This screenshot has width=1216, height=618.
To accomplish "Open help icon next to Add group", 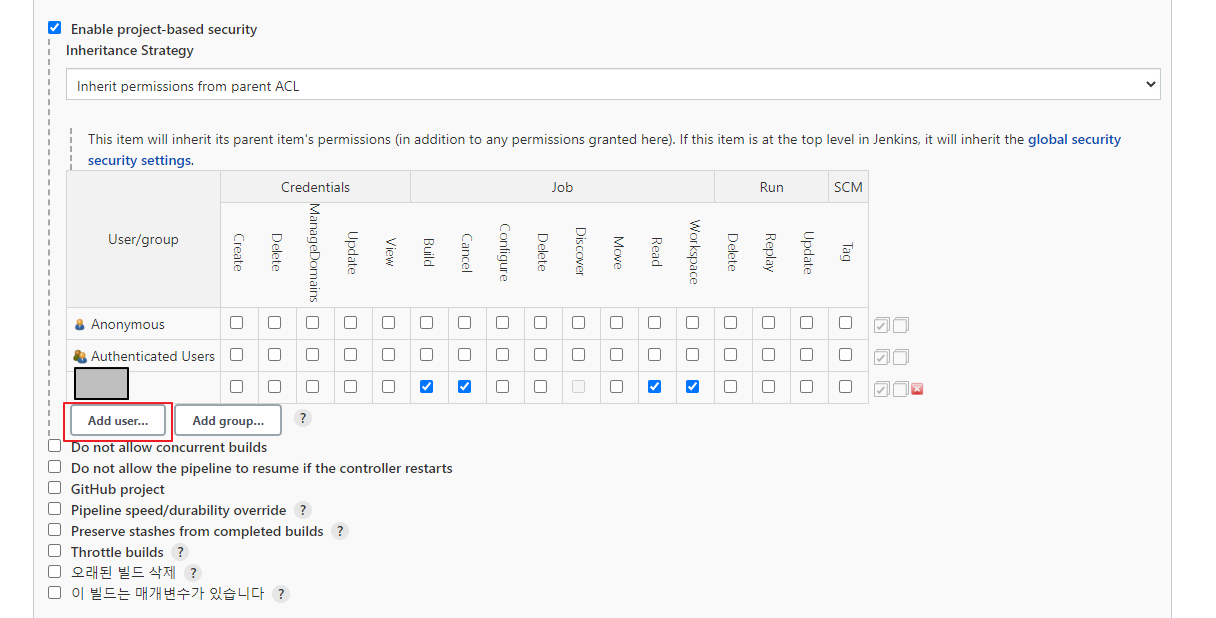I will pos(303,418).
